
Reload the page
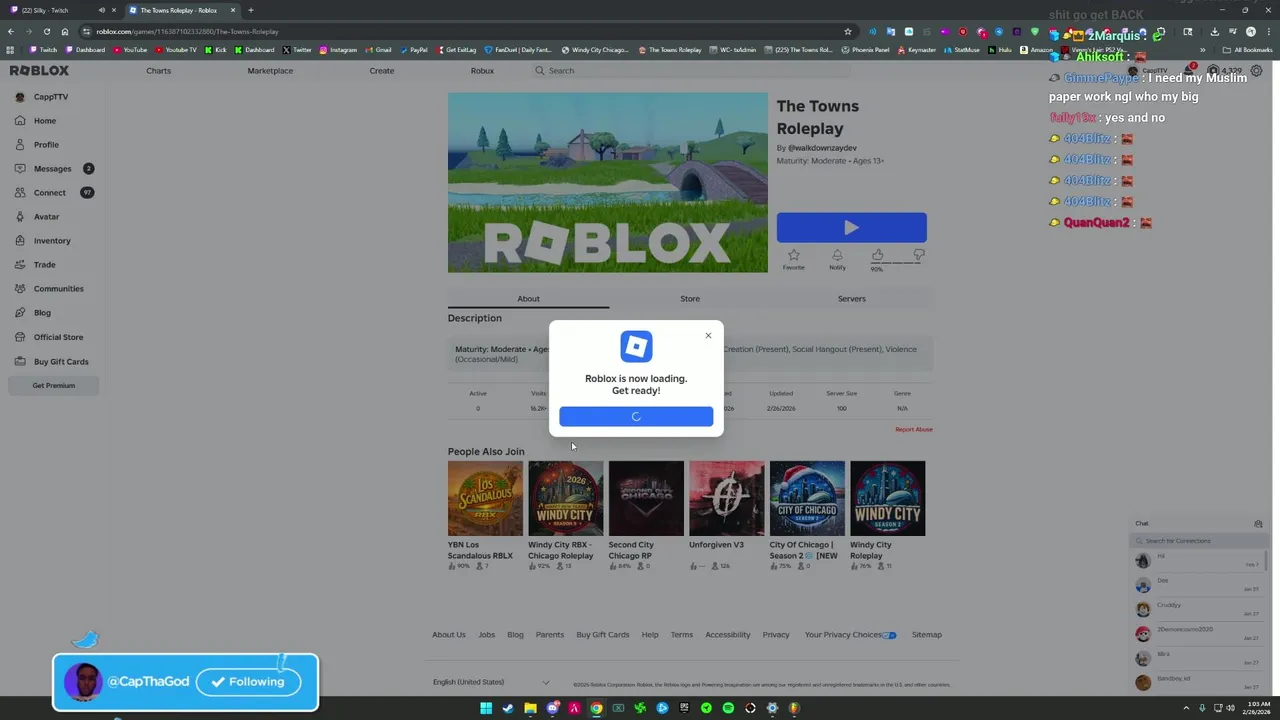tap(46, 31)
